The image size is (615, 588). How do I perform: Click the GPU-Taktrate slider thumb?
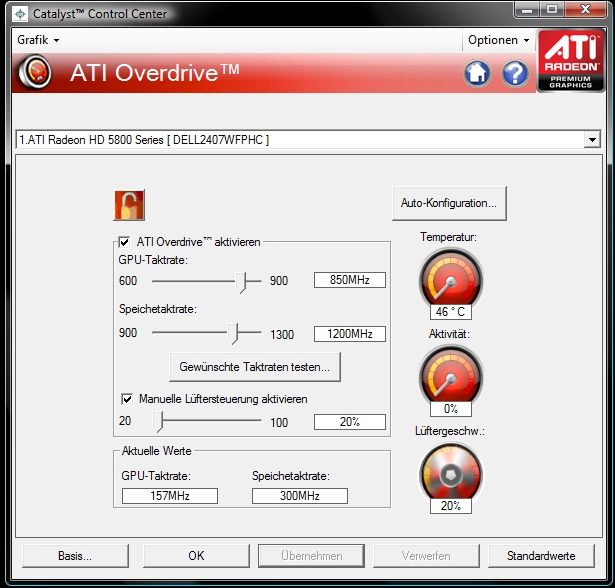point(241,282)
